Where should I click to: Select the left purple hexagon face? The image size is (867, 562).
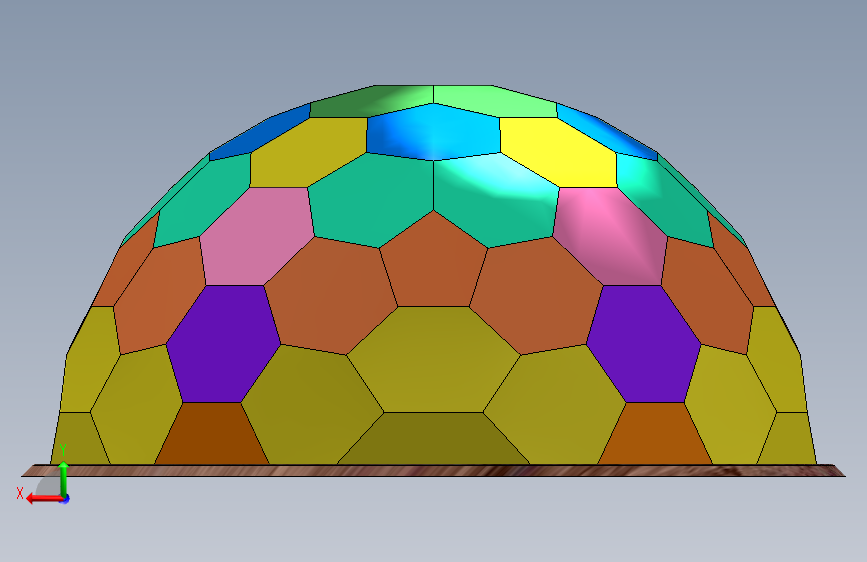click(223, 344)
